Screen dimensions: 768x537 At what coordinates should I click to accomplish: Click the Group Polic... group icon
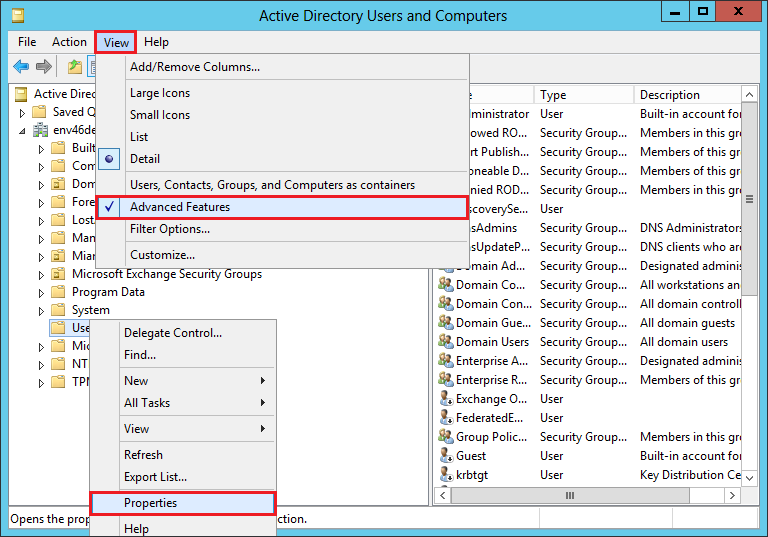[x=446, y=437]
